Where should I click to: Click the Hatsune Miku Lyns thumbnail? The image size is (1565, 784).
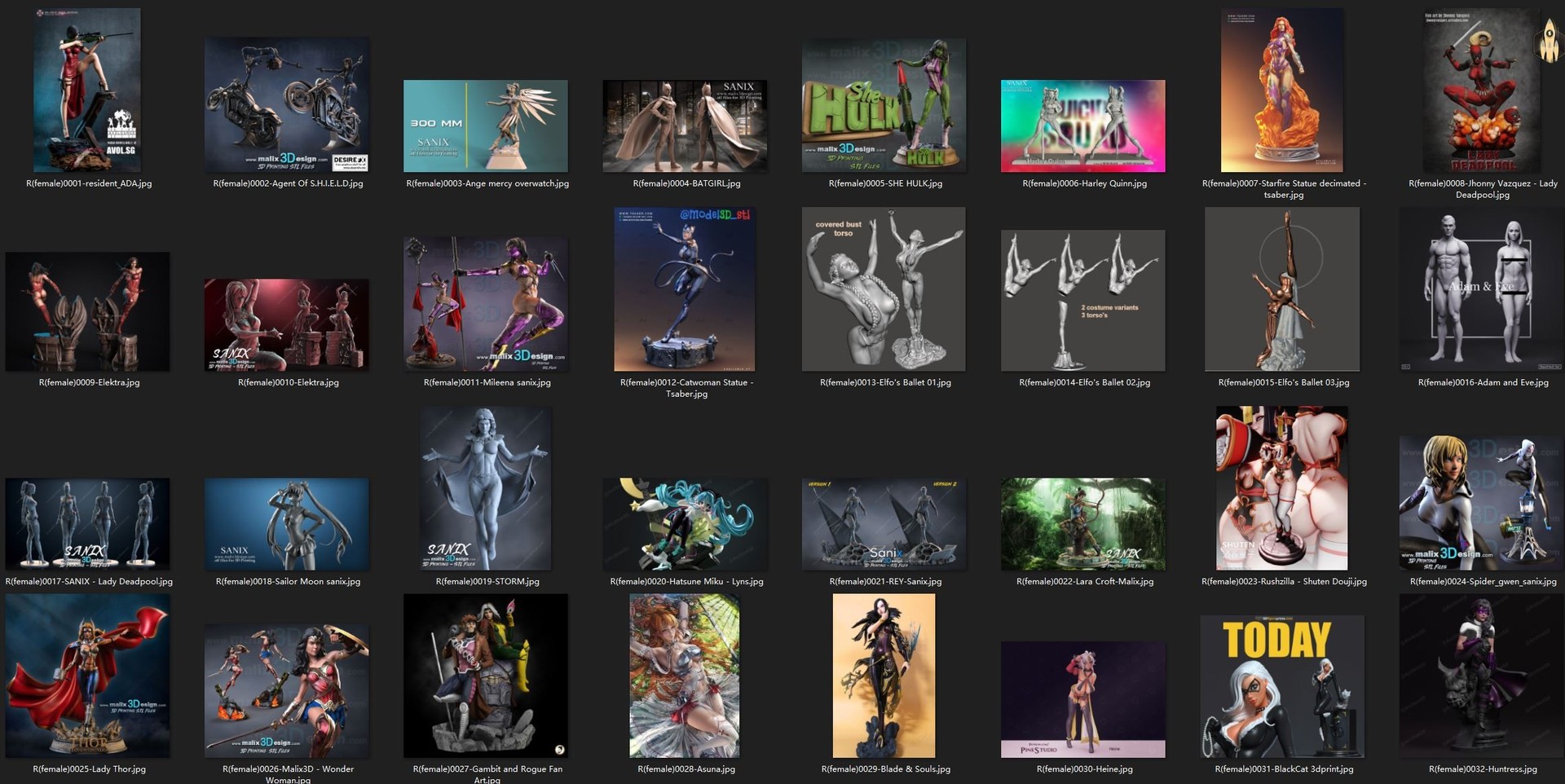coord(685,523)
